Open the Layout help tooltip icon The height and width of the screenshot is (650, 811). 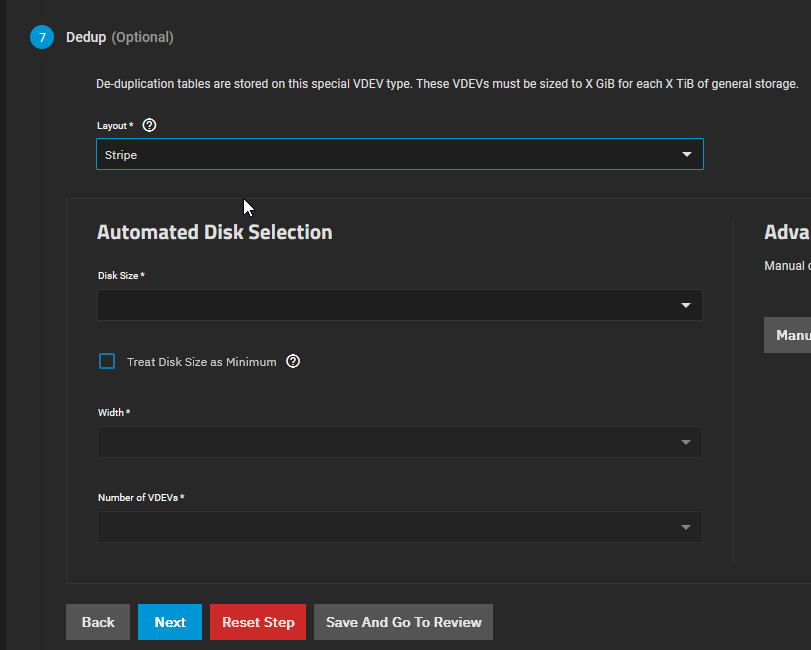pos(150,125)
